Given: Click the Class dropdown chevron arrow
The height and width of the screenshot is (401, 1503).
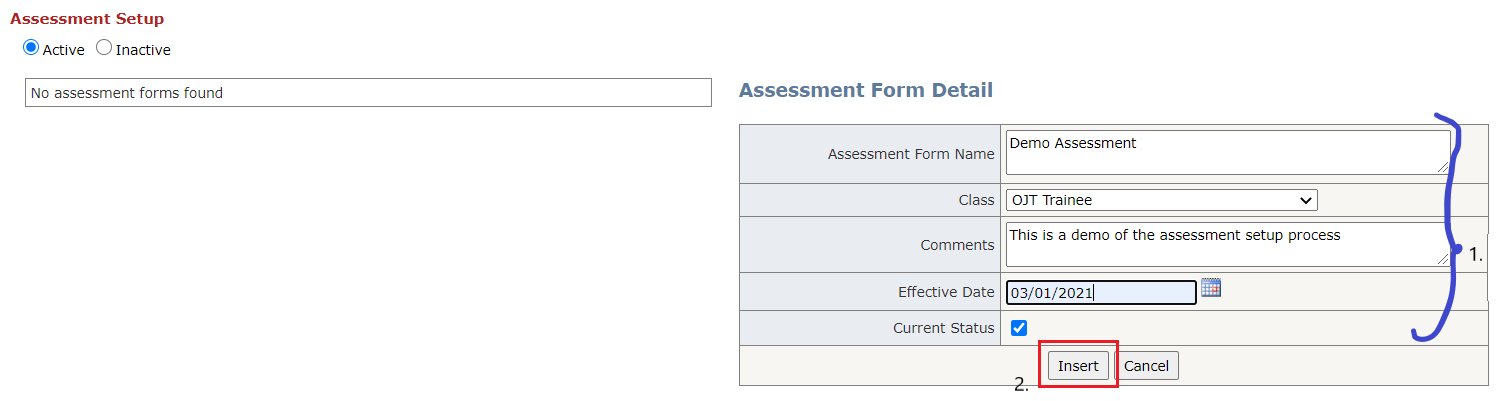Looking at the screenshot, I should pos(1305,200).
